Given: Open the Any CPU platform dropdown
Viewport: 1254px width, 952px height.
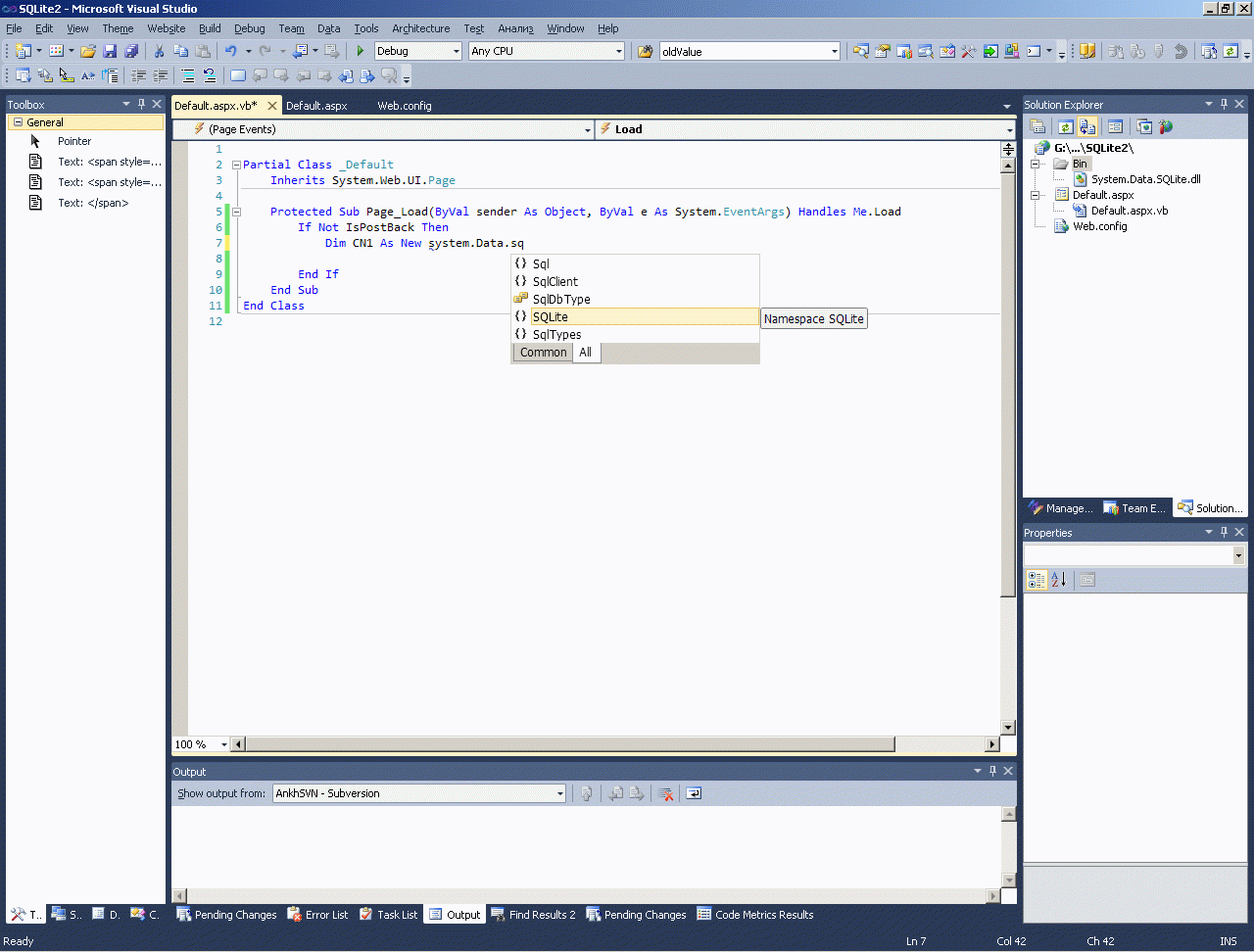Looking at the screenshot, I should (618, 51).
